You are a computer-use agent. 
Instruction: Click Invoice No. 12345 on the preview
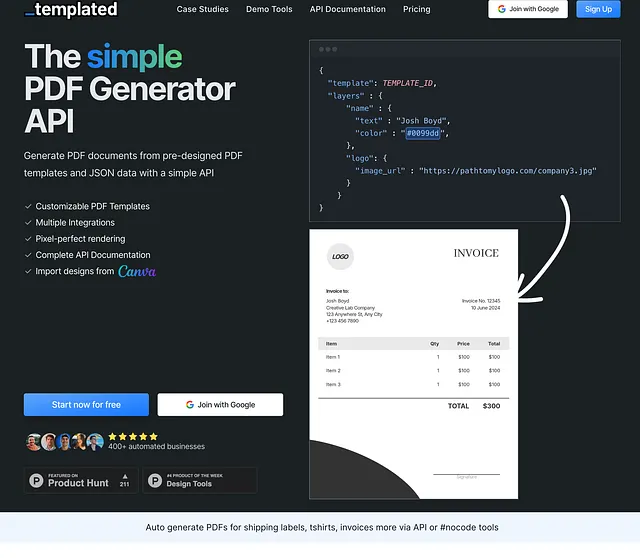481,301
